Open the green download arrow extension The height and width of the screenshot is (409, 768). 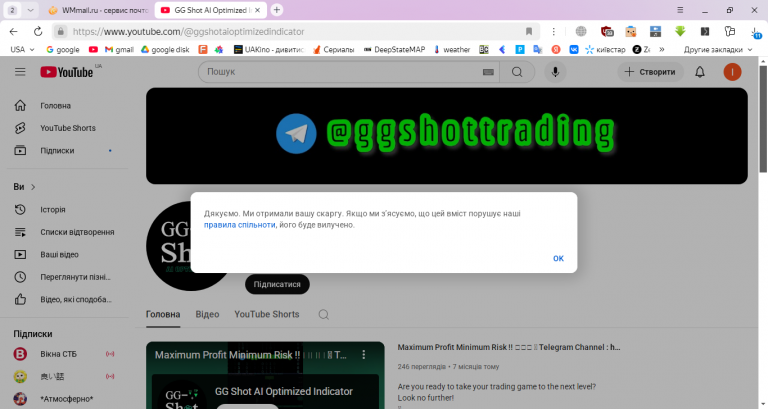tap(680, 31)
